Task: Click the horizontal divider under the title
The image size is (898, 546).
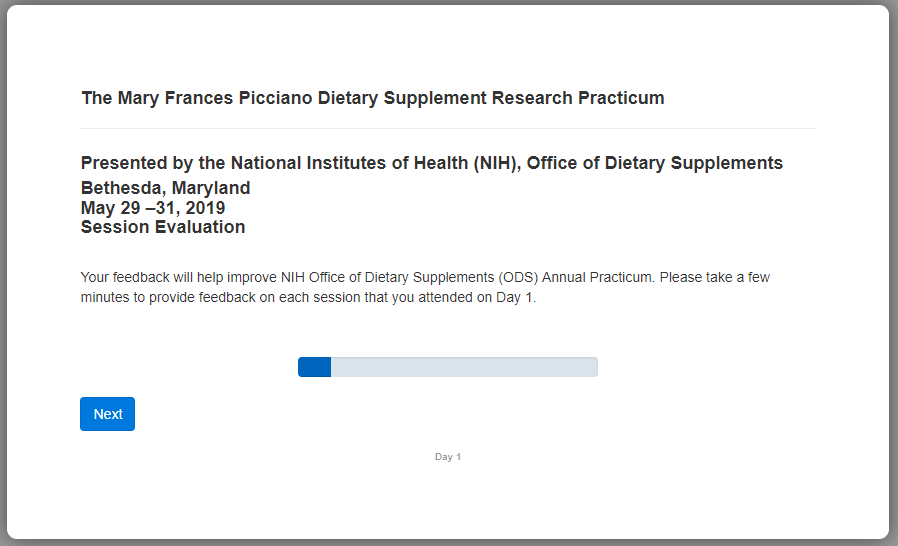Action: [448, 129]
